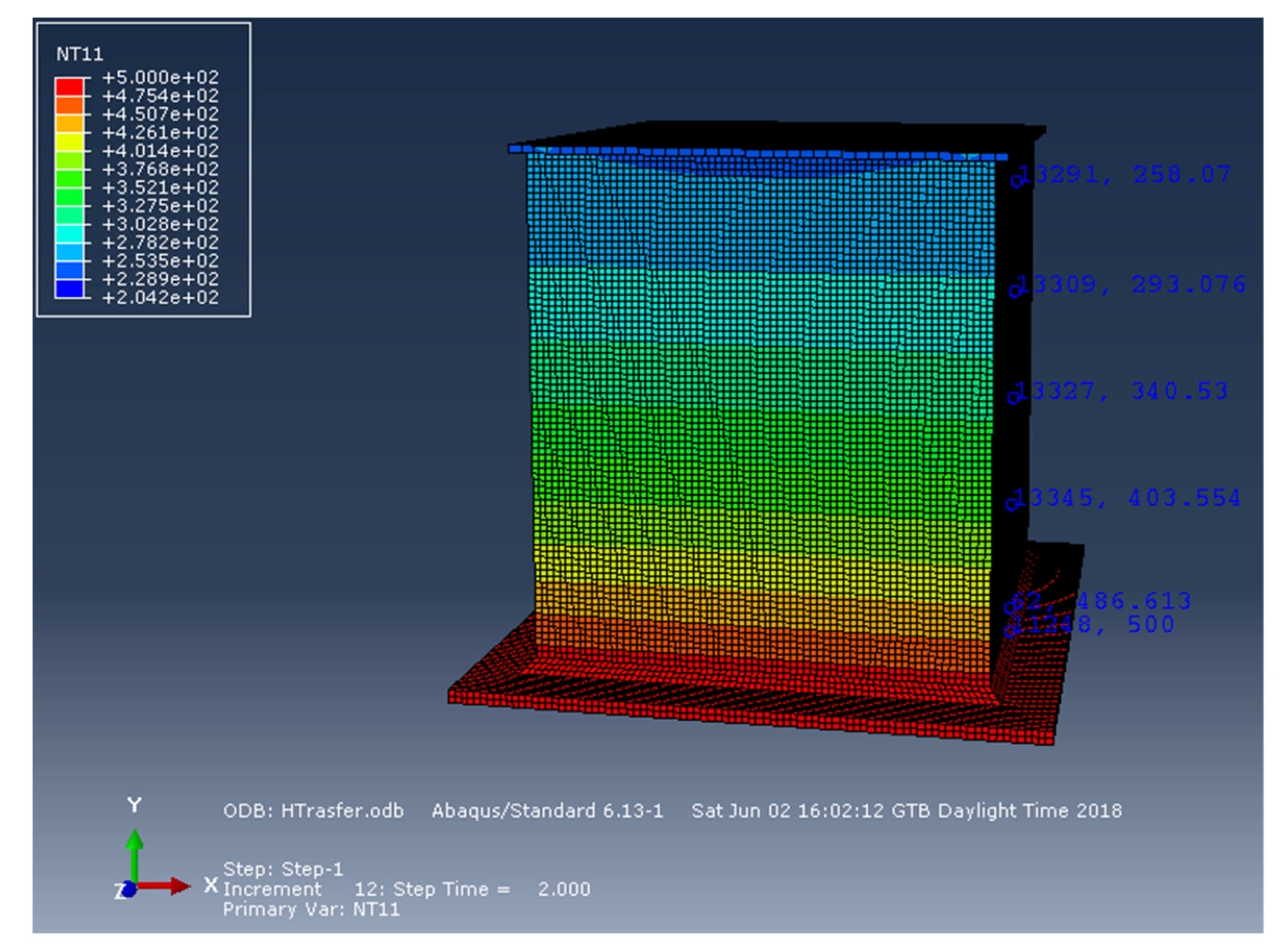Select the yellow color band in legend
Viewport: 1287px width, 952px height.
point(69,141)
